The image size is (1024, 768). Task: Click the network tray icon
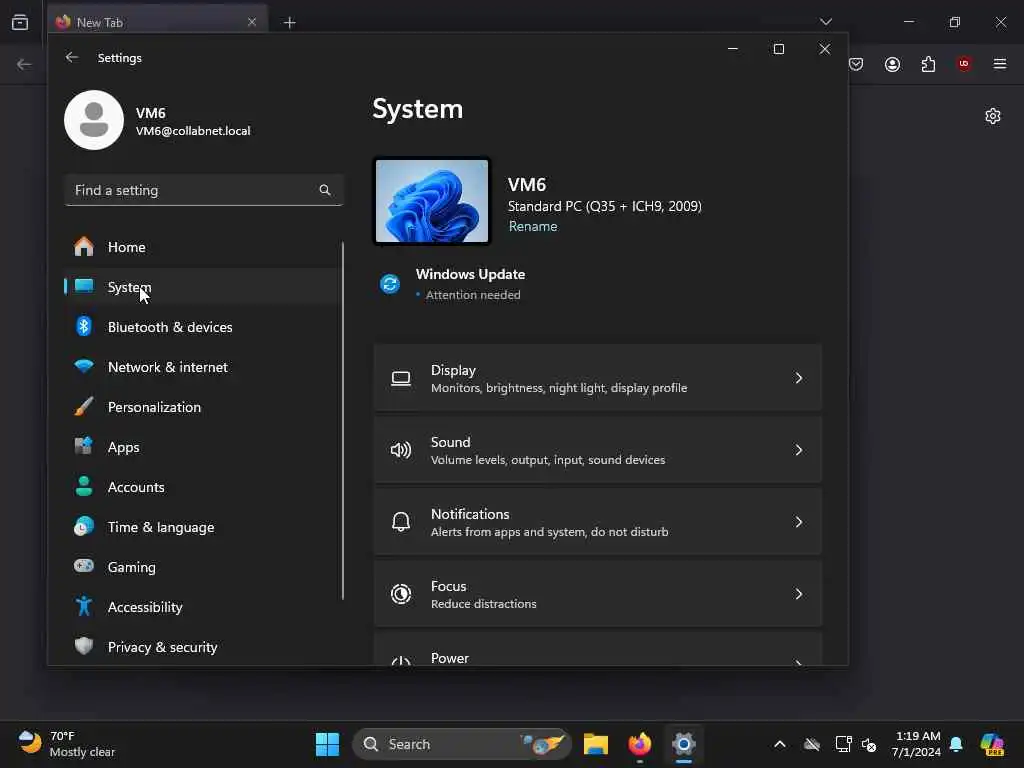pos(843,744)
